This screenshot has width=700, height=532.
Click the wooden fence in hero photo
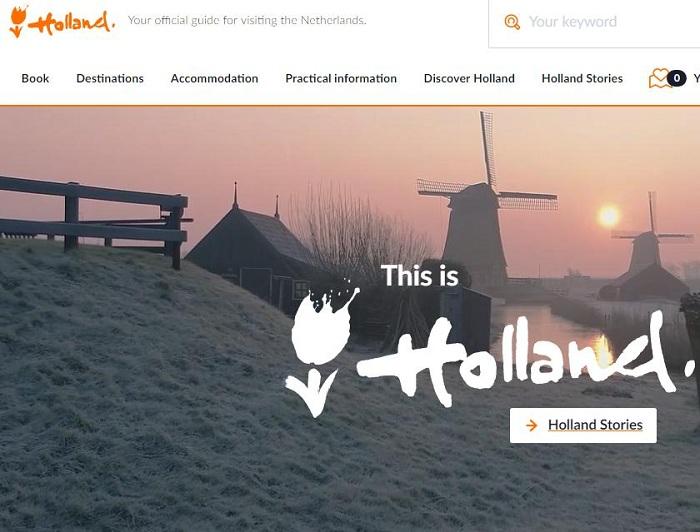click(94, 219)
